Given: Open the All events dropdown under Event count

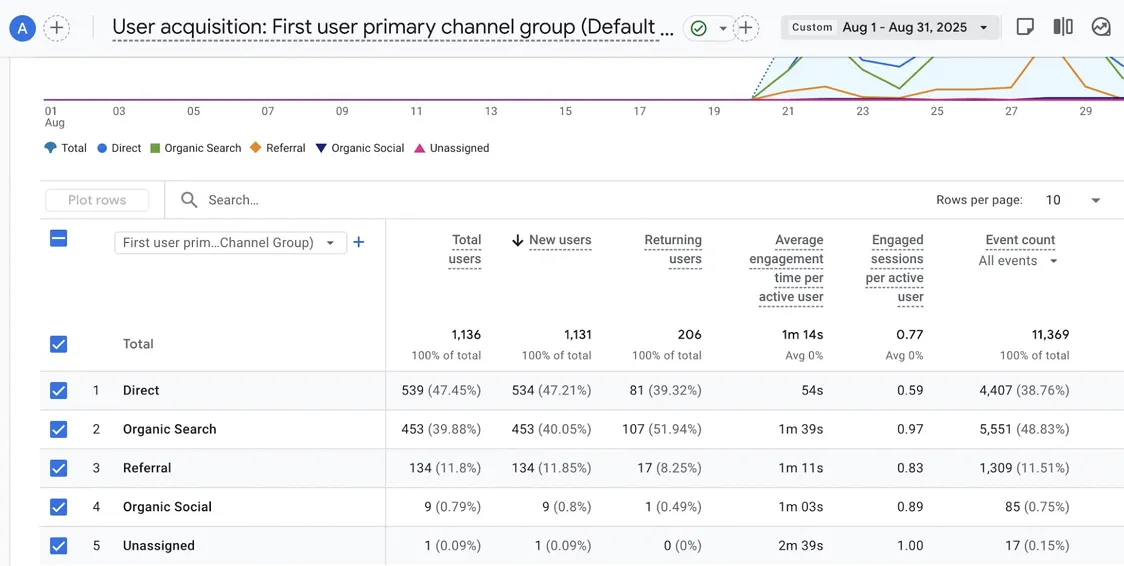Looking at the screenshot, I should click(1018, 261).
